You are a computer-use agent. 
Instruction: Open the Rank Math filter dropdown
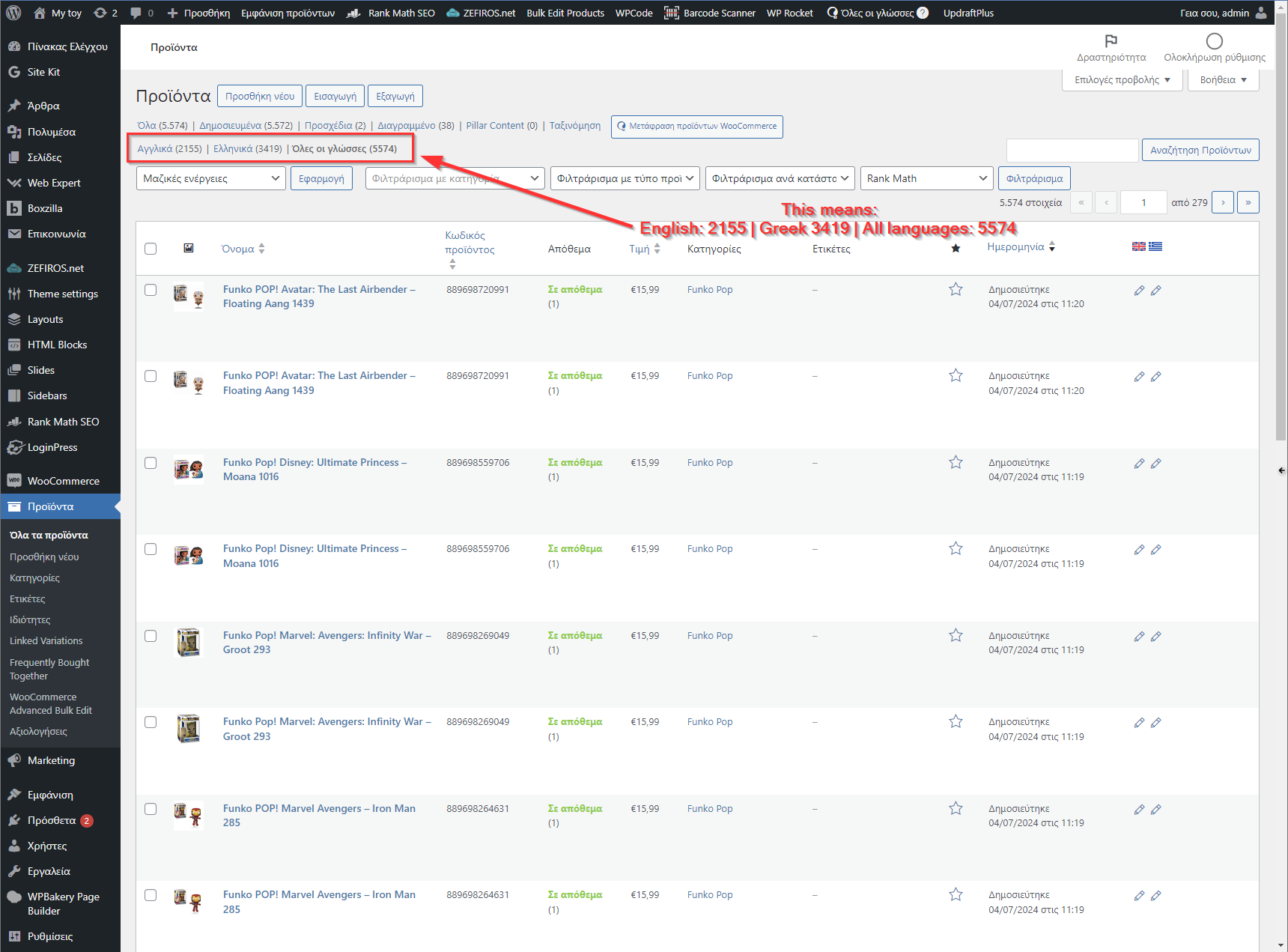tap(927, 178)
